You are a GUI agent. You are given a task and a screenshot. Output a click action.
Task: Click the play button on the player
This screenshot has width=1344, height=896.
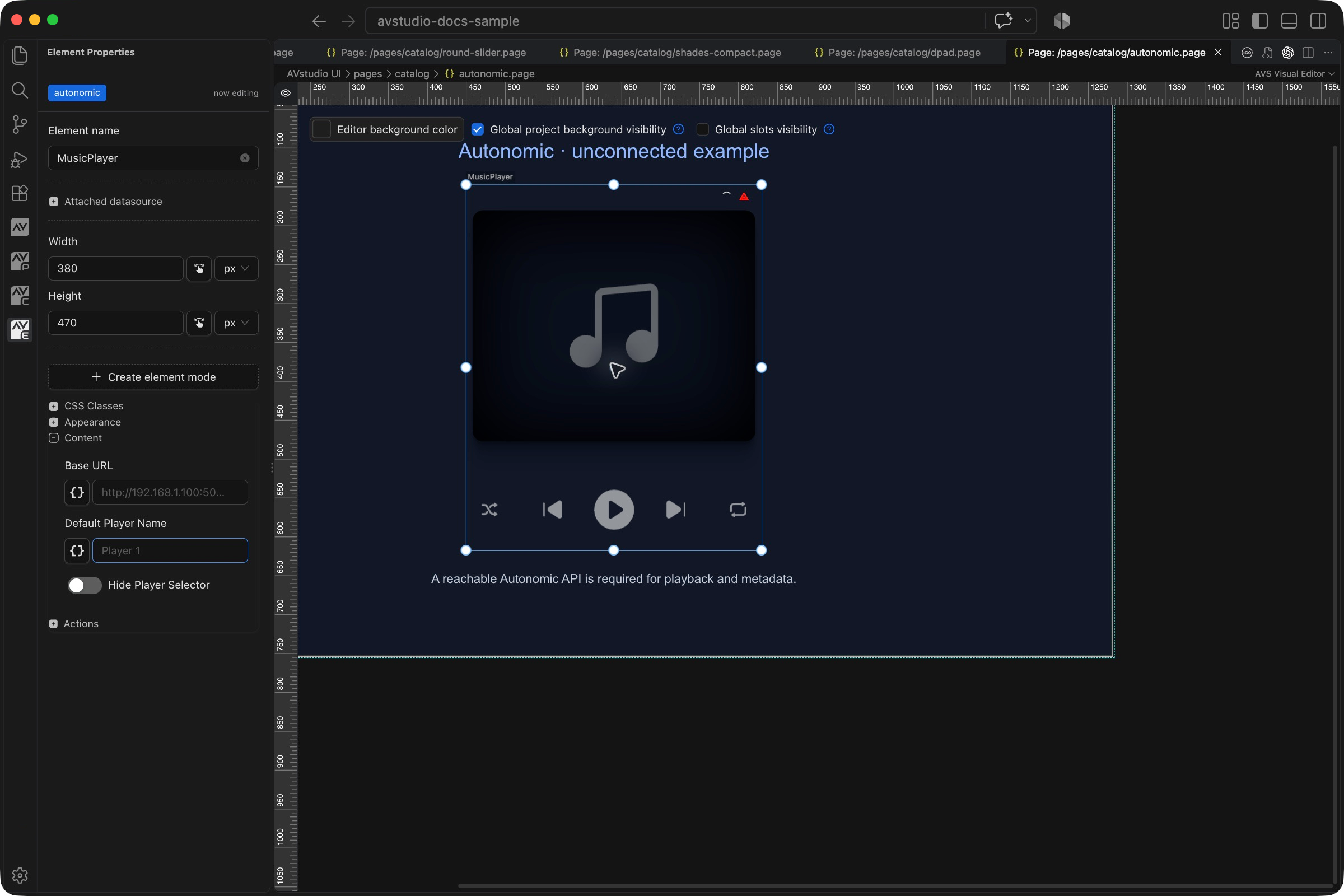coord(614,510)
